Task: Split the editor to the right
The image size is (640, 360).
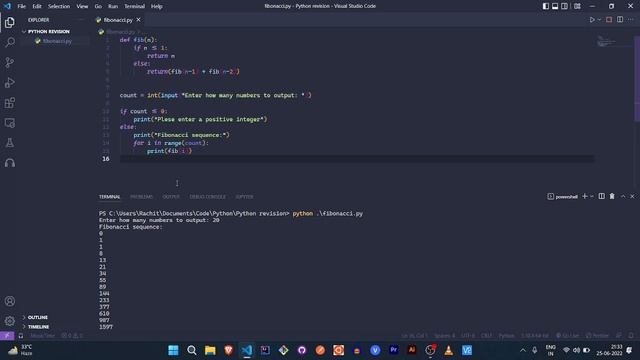Action: pos(620,20)
